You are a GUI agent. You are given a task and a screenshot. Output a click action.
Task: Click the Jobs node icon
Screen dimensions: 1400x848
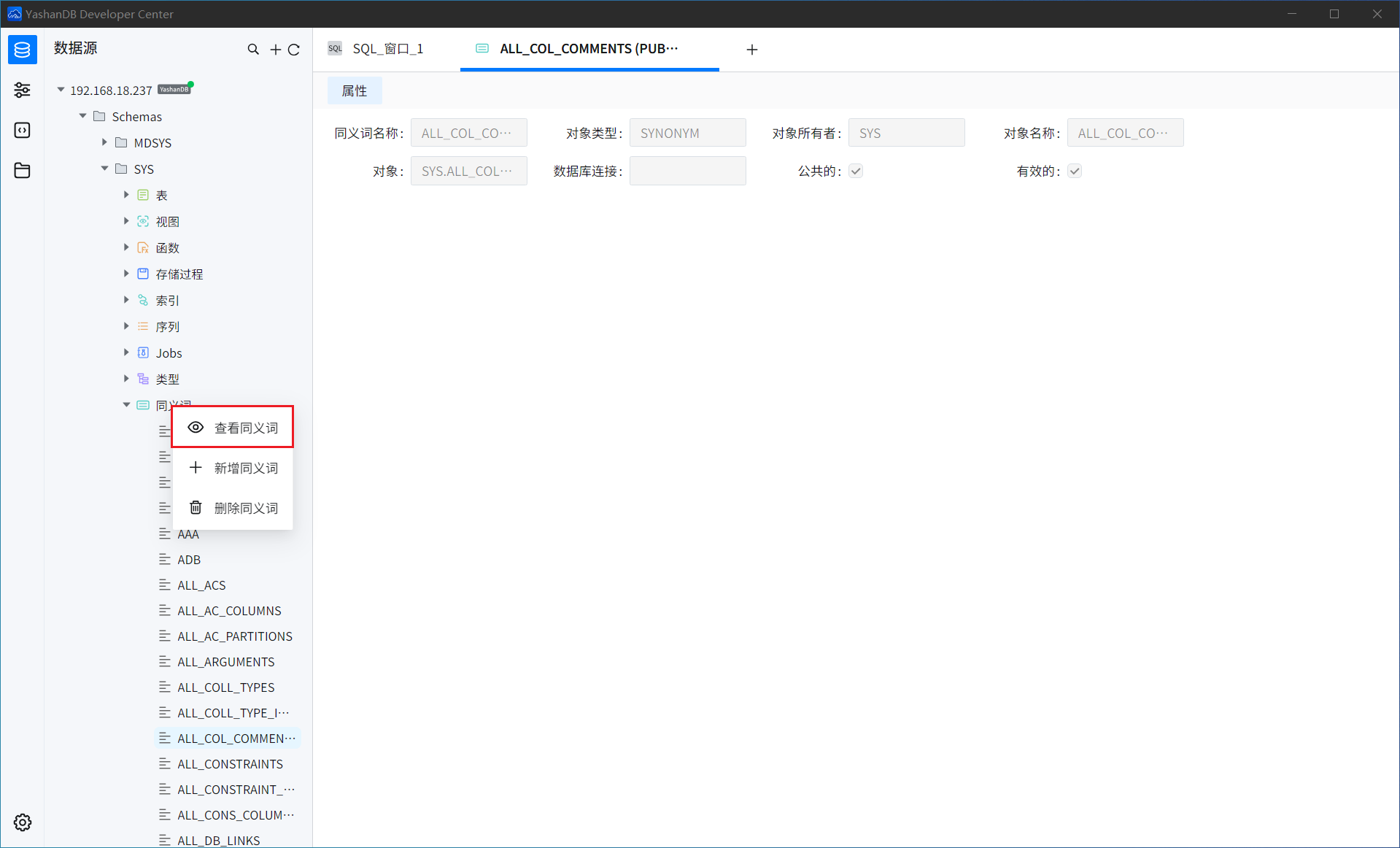143,352
